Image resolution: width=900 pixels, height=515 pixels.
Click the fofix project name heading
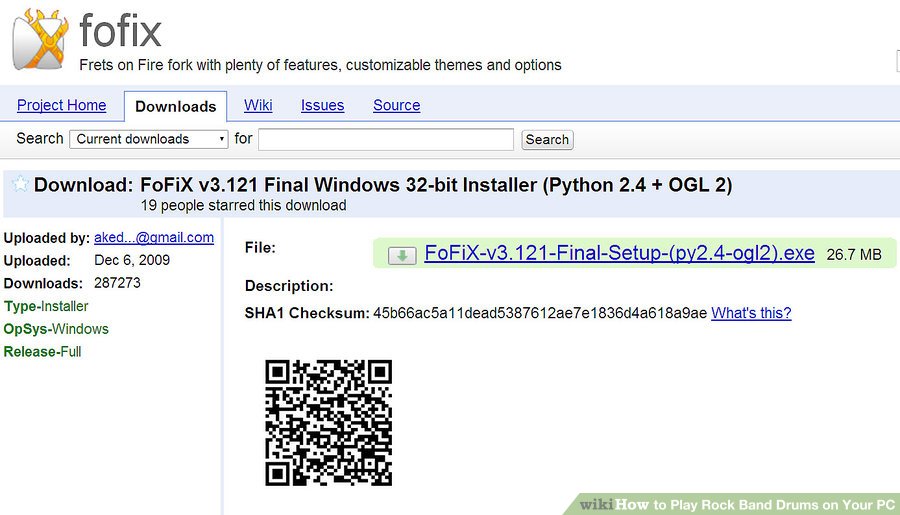click(119, 31)
